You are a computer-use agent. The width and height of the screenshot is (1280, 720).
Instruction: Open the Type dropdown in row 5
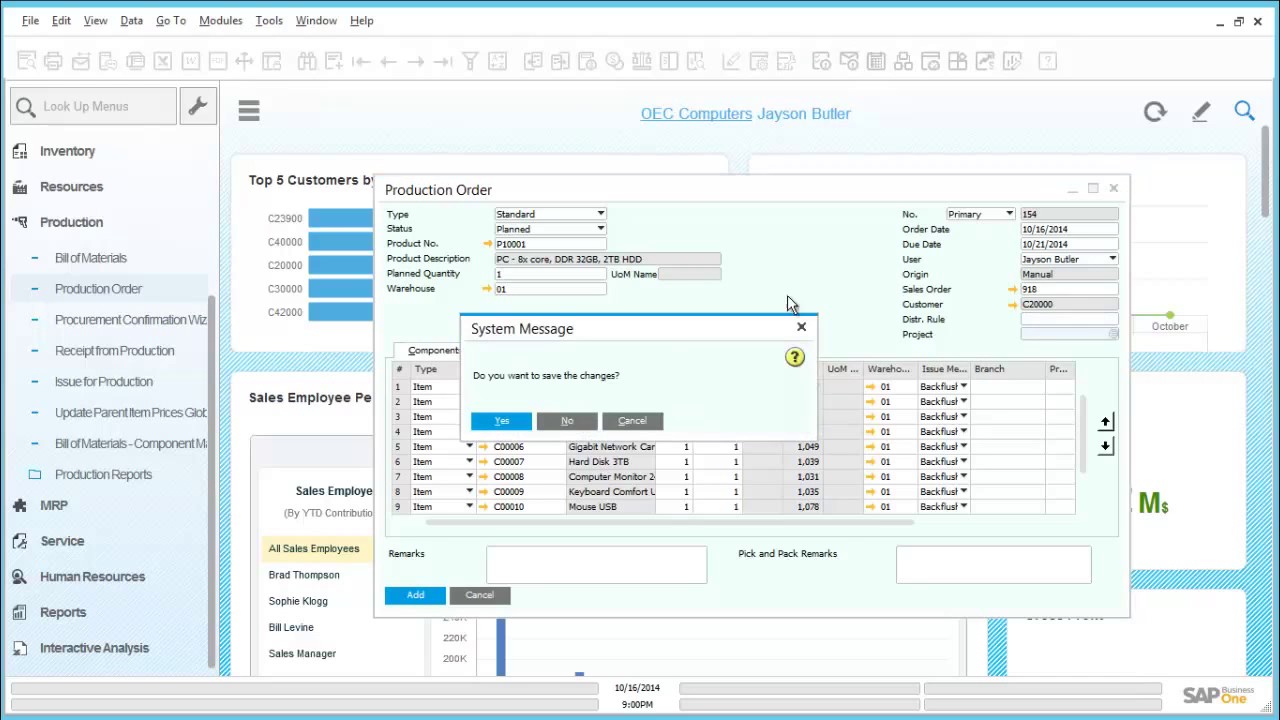pyautogui.click(x=469, y=446)
